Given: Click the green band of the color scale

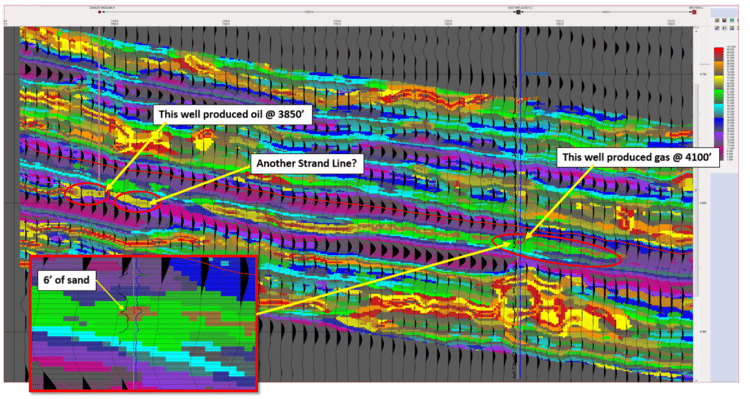Looking at the screenshot, I should click(x=719, y=96).
